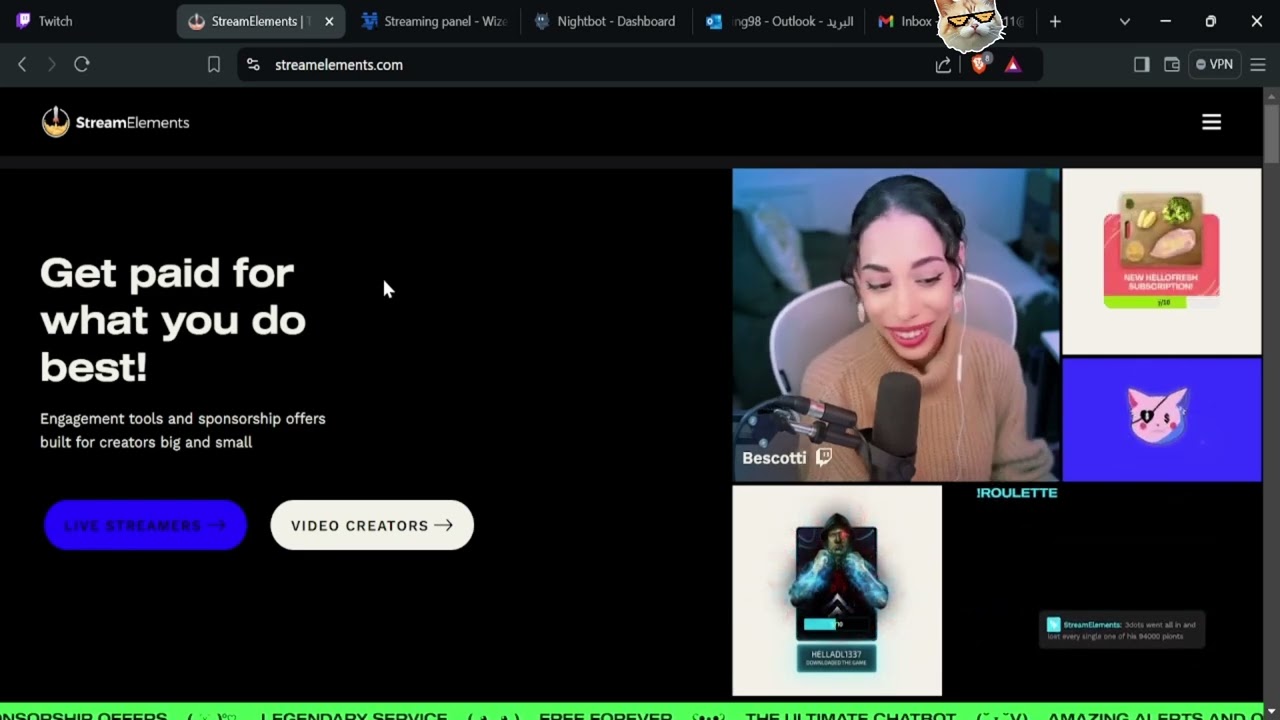Select the Streaming panel tab
Viewport: 1280px width, 720px height.
434,21
